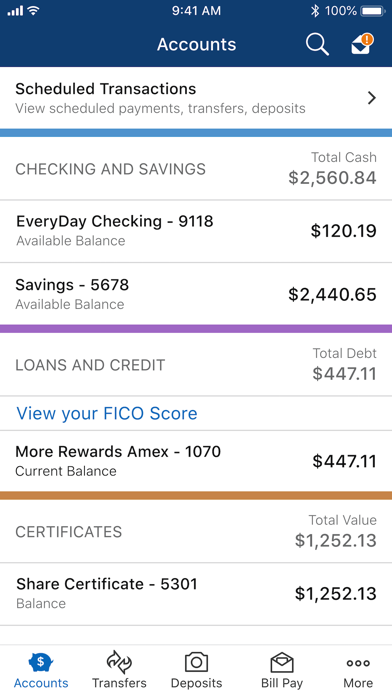Expand Scheduled Transactions with the chevron arrow
Image resolution: width=392 pixels, height=696 pixels.
(x=372, y=98)
